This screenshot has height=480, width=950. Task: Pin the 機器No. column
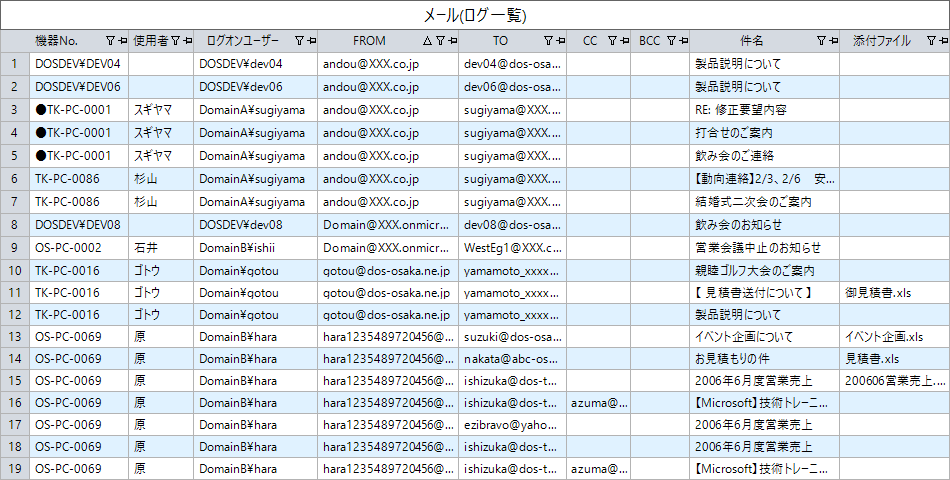(x=122, y=41)
